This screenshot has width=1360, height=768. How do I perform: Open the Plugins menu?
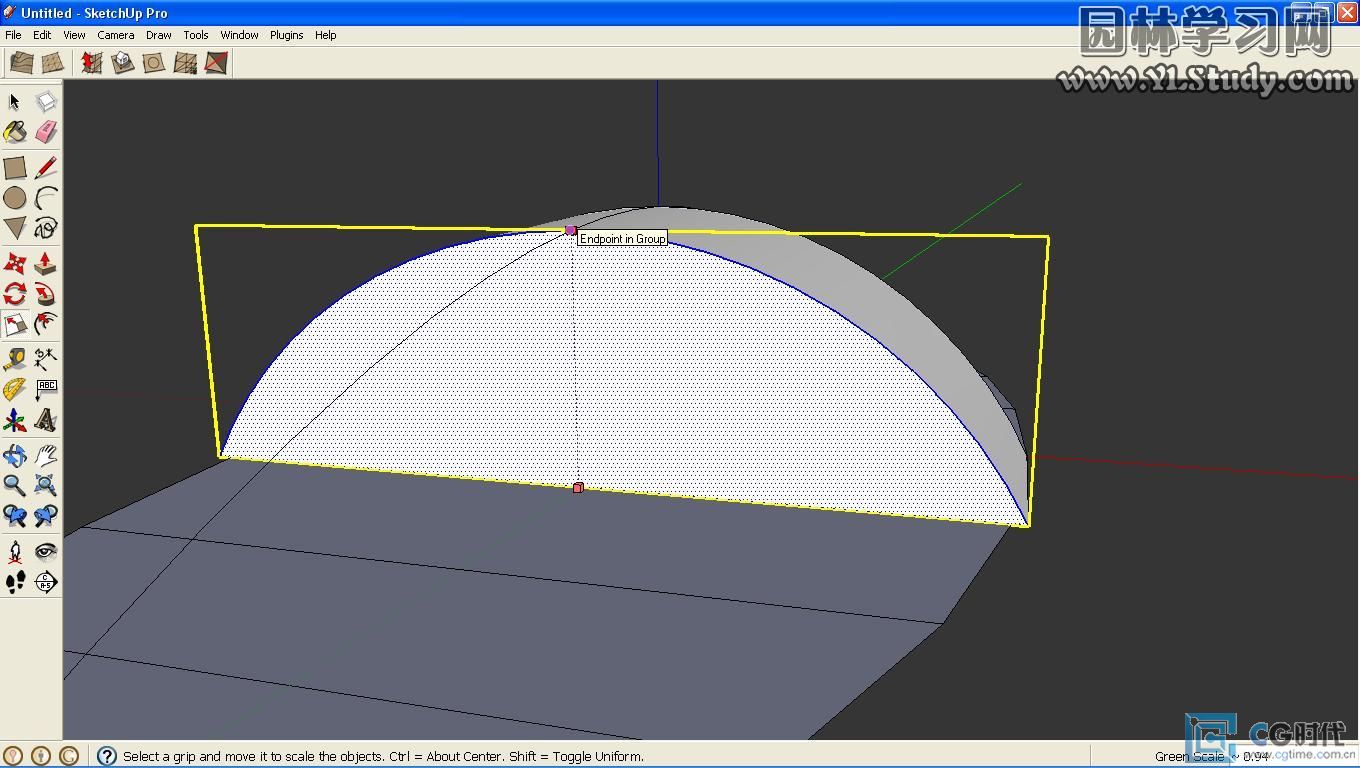287,35
